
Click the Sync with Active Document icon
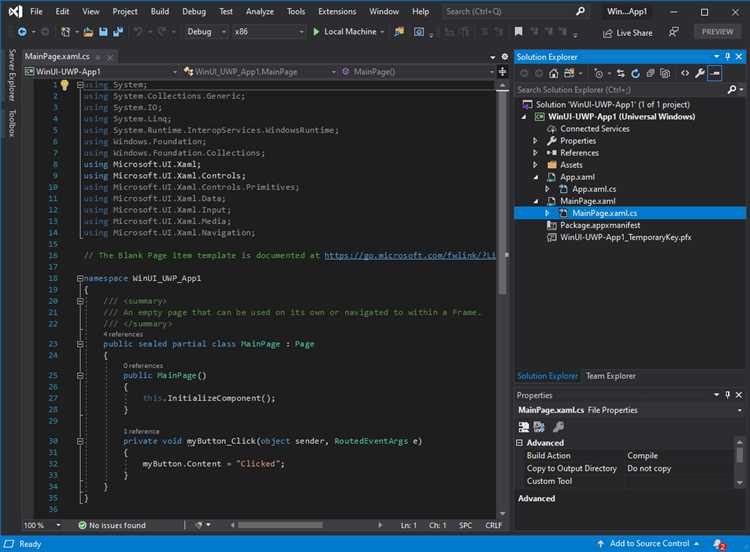620,73
